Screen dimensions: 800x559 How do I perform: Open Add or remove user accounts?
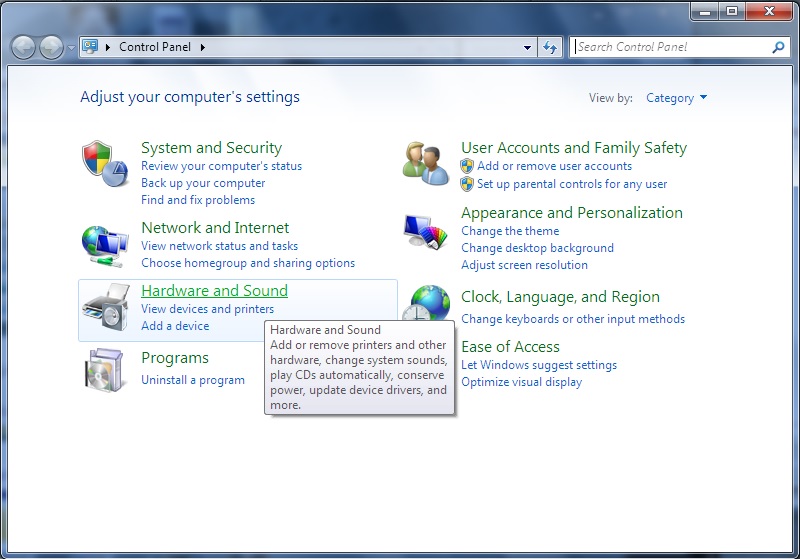click(554, 166)
